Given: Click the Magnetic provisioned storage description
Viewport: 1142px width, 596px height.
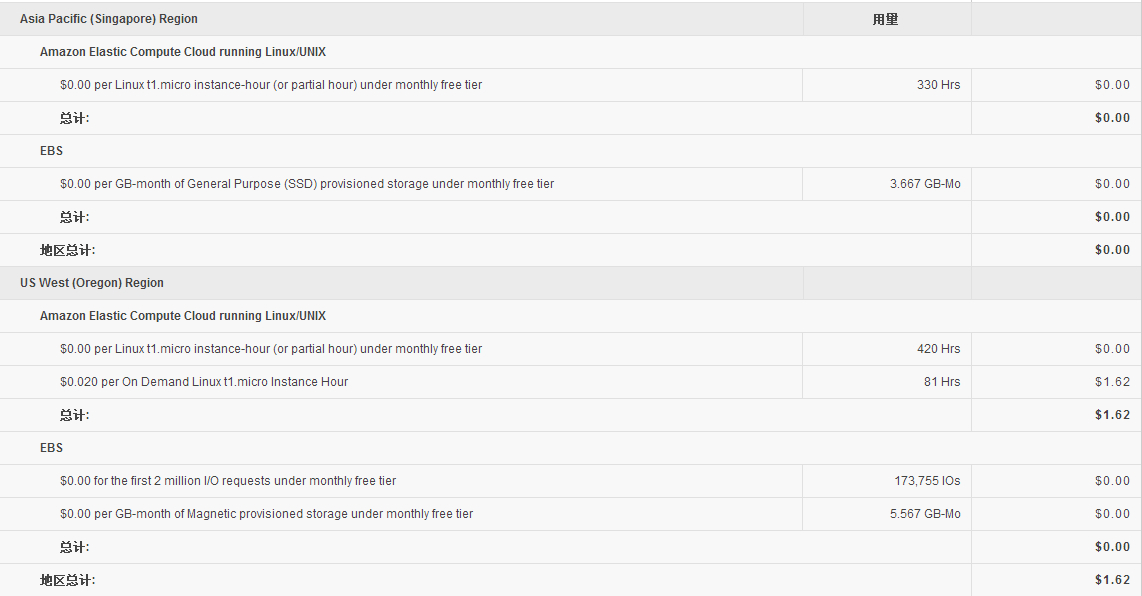Looking at the screenshot, I should click(x=267, y=514).
